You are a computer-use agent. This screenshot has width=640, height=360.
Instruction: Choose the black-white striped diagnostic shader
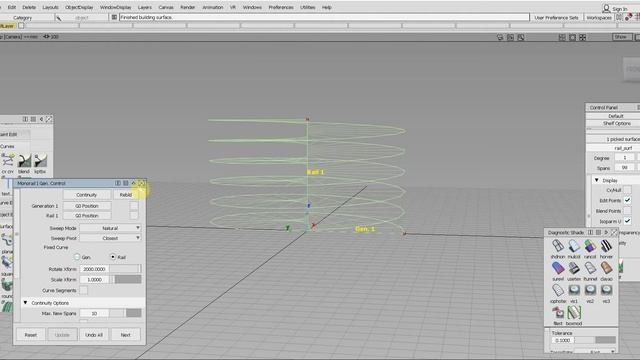click(606, 246)
